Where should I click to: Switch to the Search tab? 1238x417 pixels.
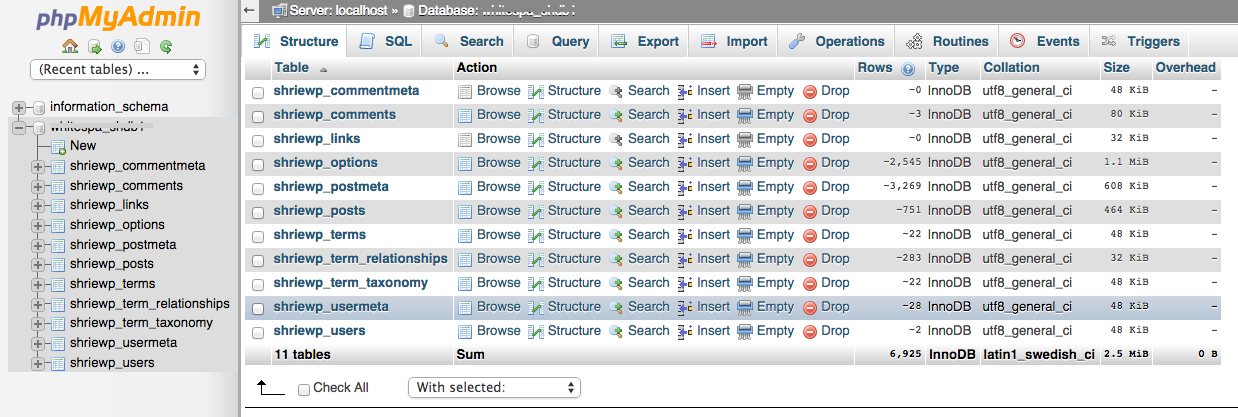coord(468,41)
